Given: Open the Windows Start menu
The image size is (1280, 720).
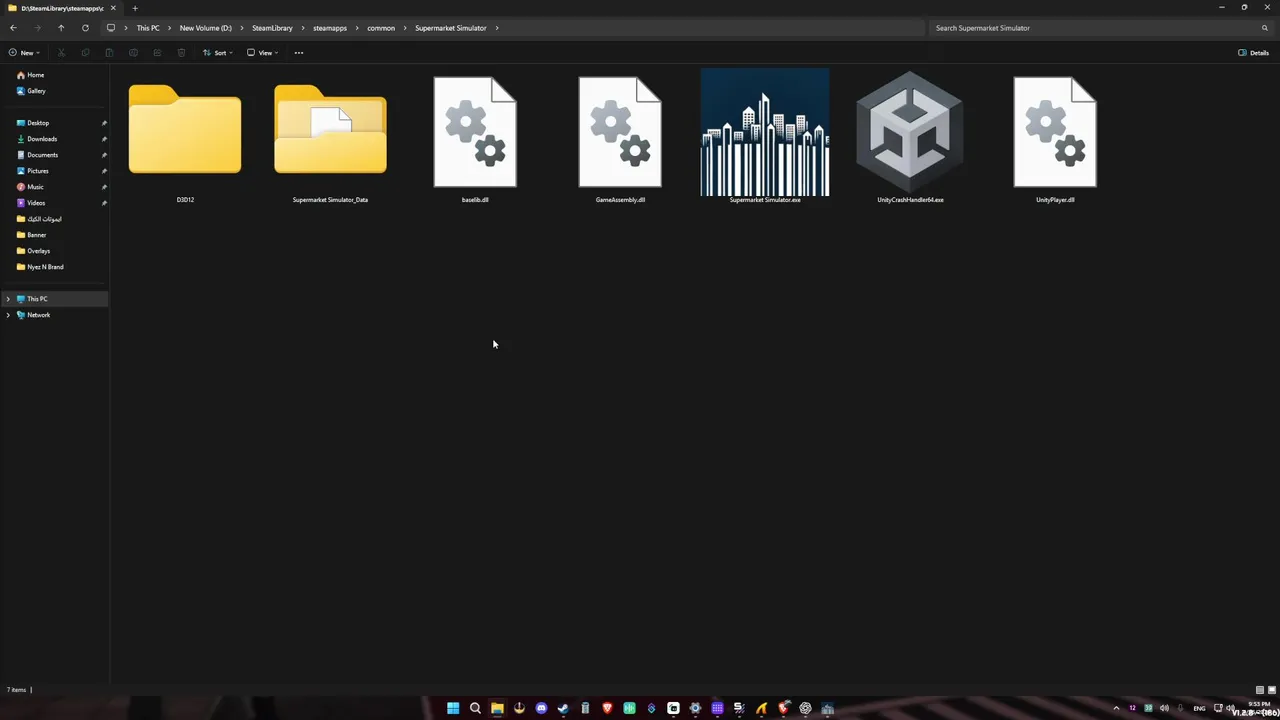Looking at the screenshot, I should [453, 708].
